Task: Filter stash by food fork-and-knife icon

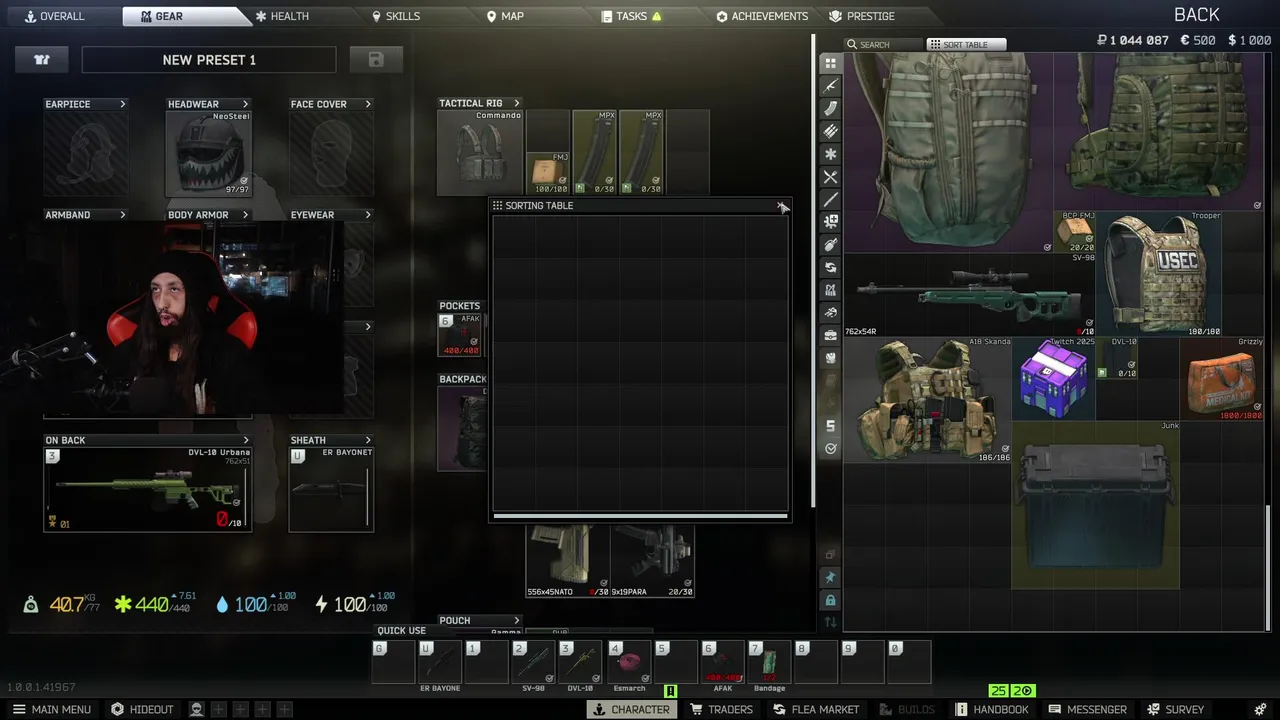Action: [x=830, y=177]
